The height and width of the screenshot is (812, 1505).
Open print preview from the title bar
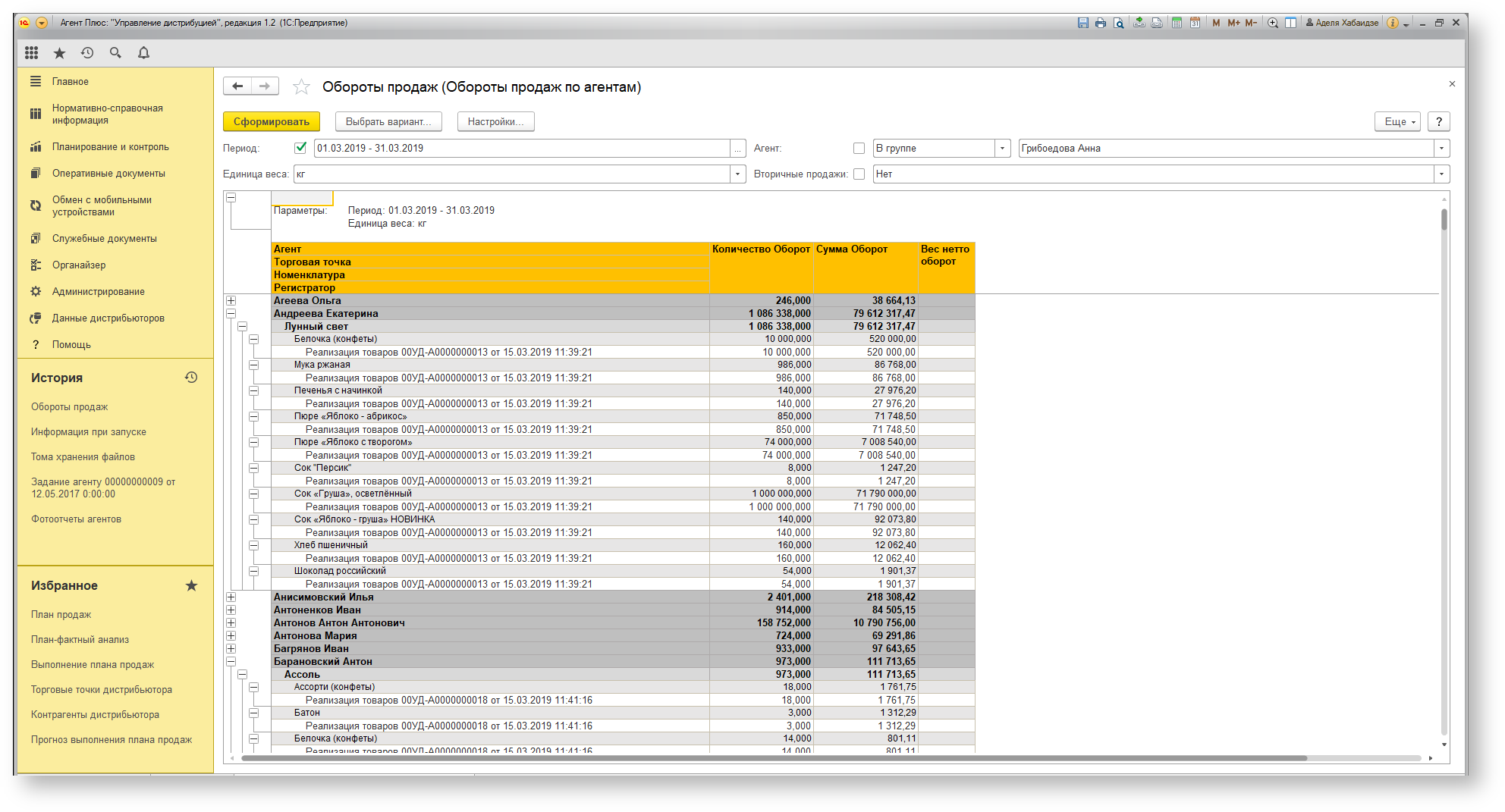[1119, 23]
